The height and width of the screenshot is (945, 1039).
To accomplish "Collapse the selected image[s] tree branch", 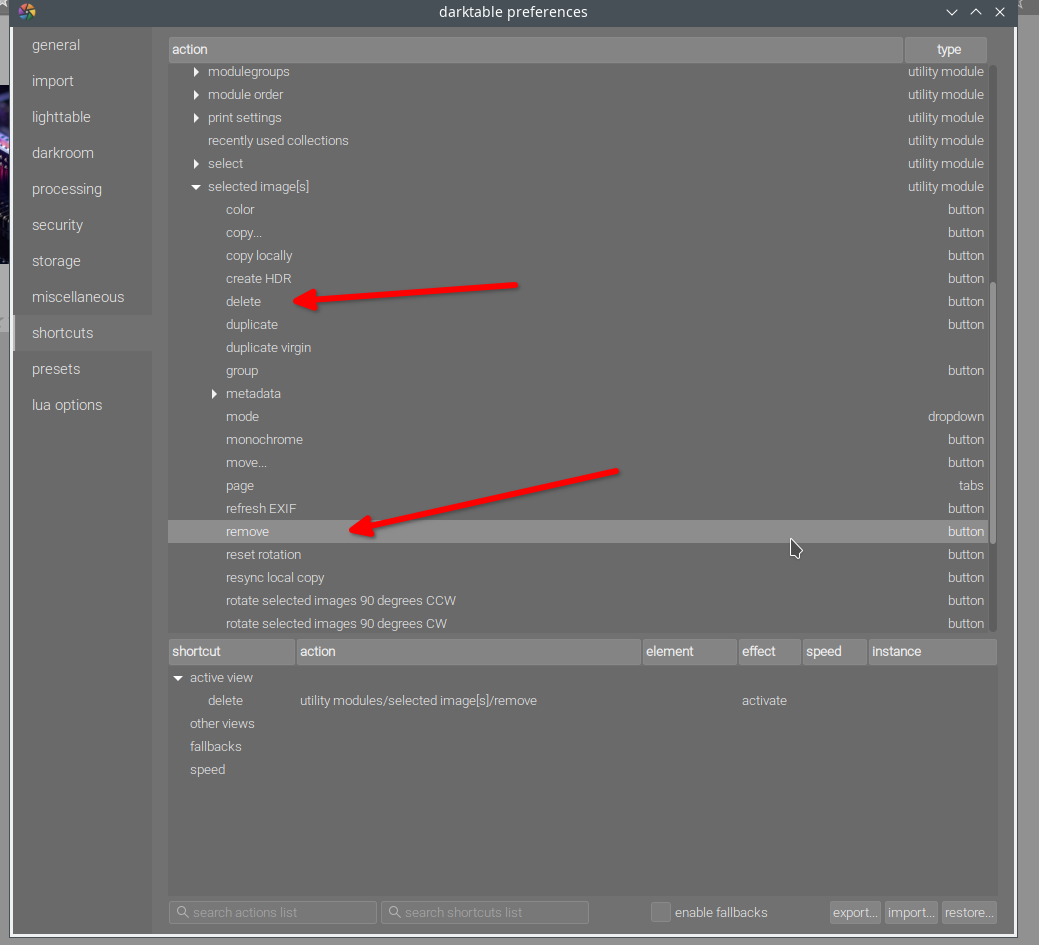I will tap(196, 186).
